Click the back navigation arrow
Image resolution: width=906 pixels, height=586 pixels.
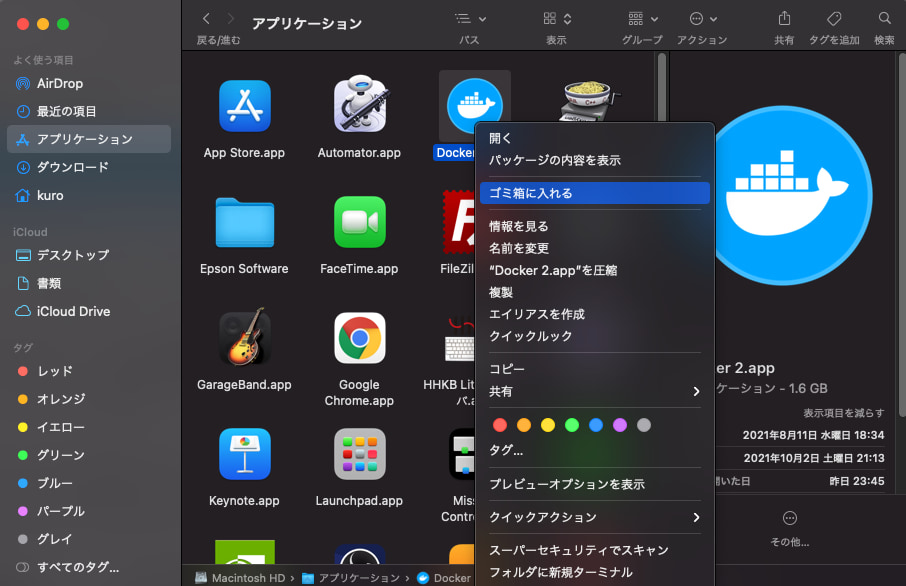click(x=206, y=18)
